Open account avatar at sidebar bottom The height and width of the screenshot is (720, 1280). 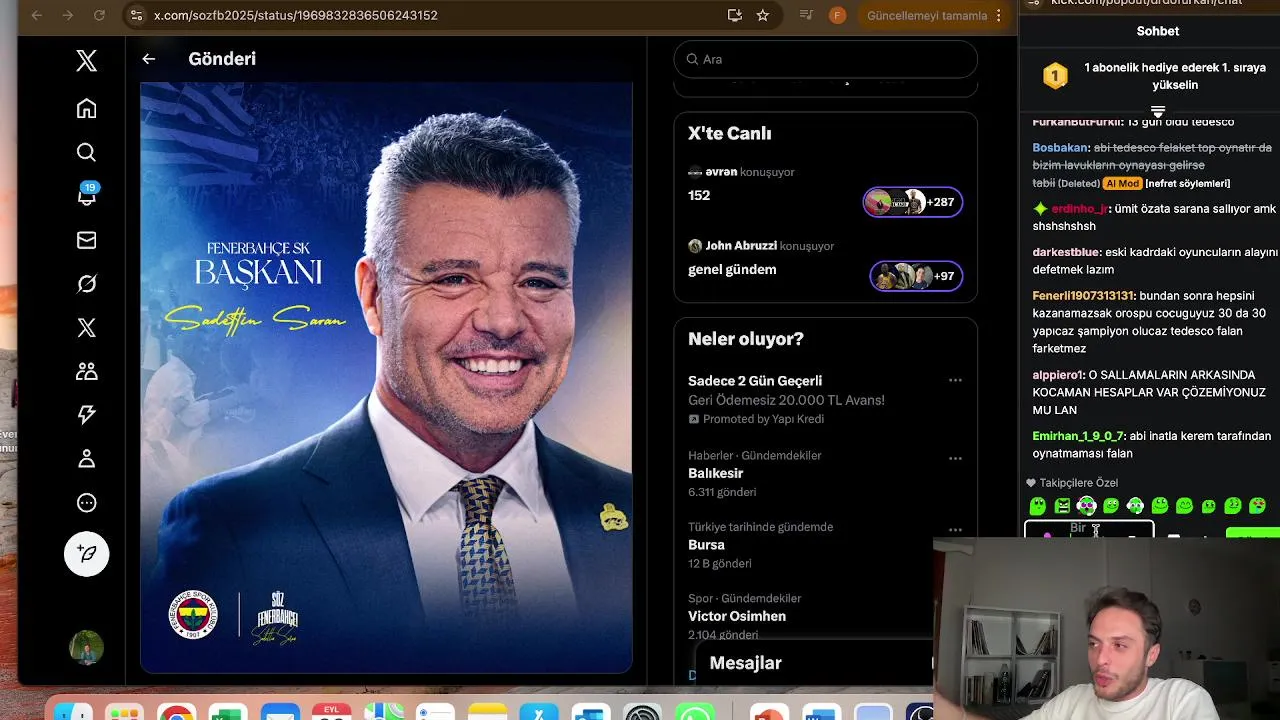[x=87, y=647]
